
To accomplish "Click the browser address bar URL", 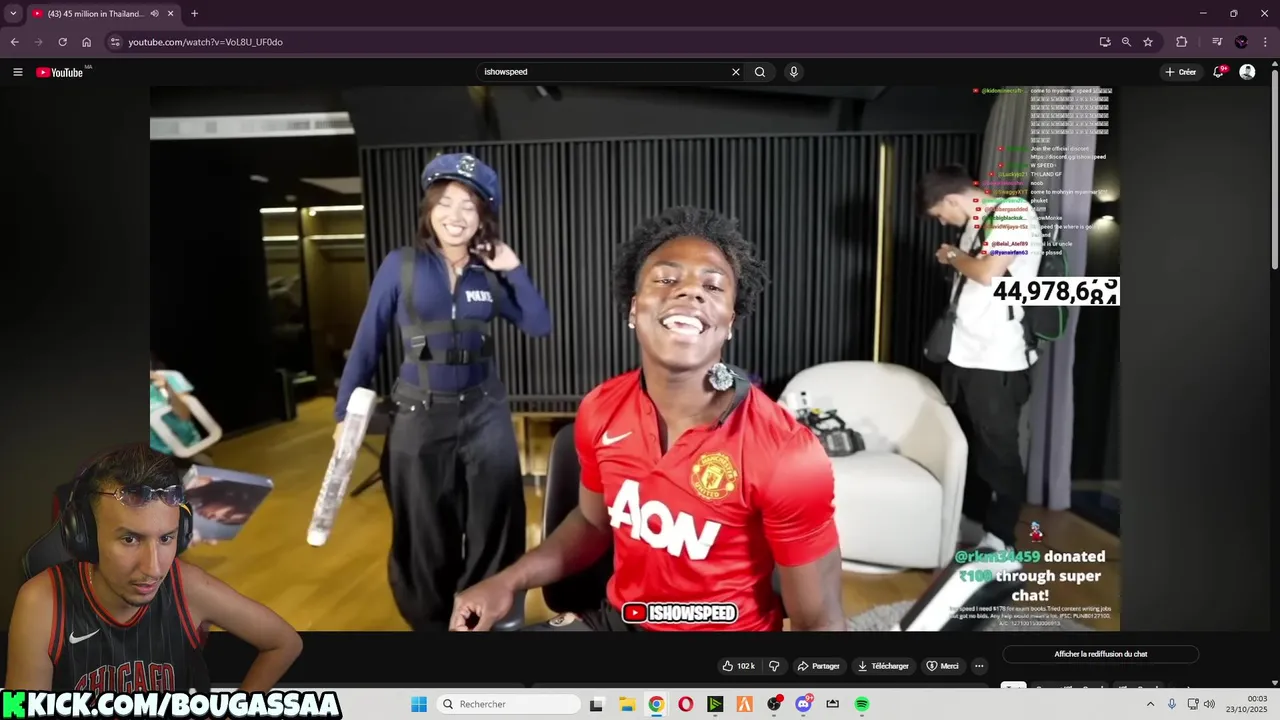I will click(x=205, y=42).
